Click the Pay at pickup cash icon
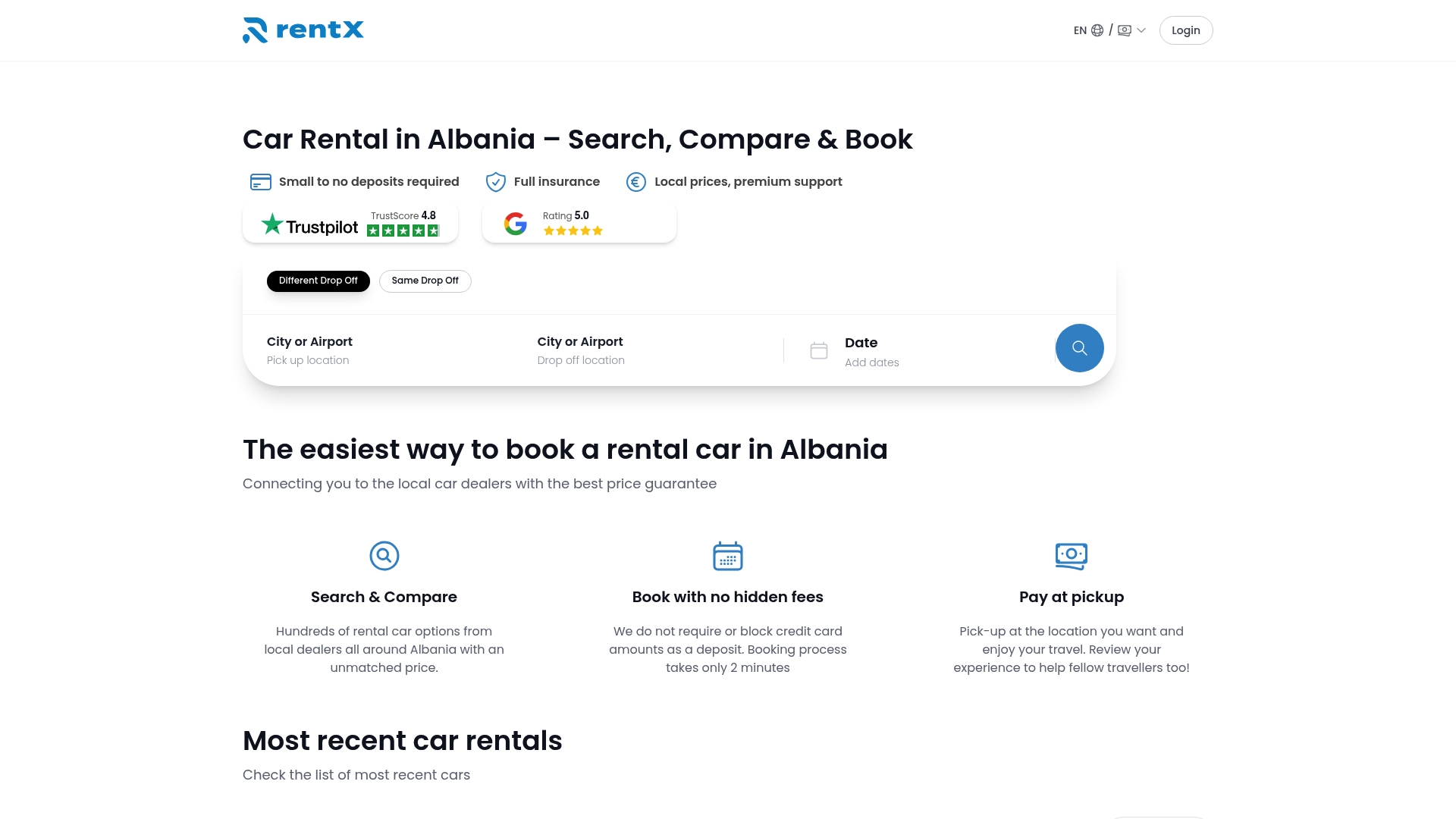The height and width of the screenshot is (819, 1456). click(x=1071, y=555)
